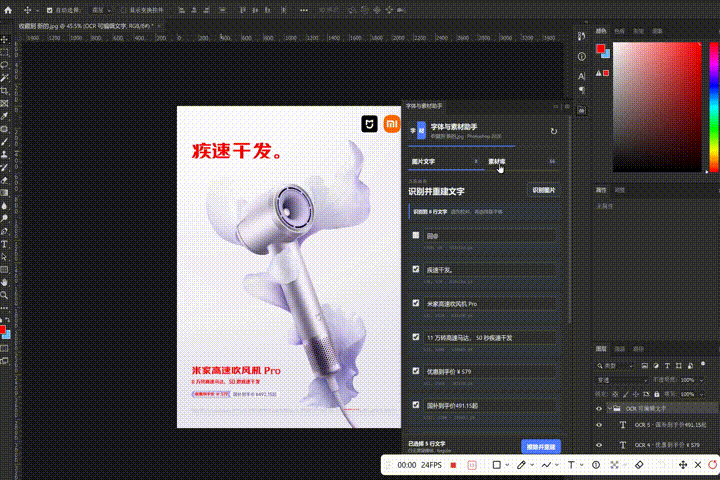
Task: Select the Lasso tool
Action: click(x=5, y=65)
